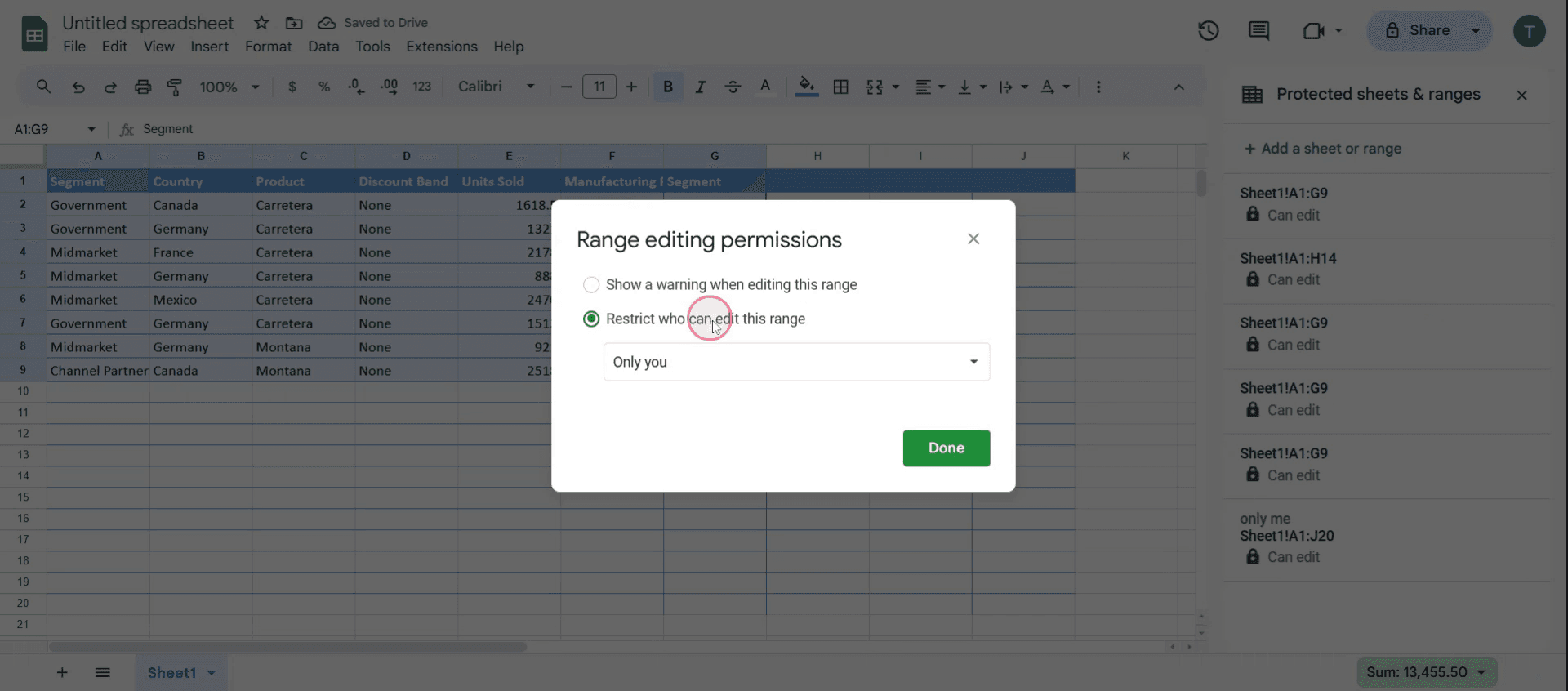The image size is (1568, 691).
Task: Star the Untitled spreadsheet
Action: click(261, 23)
